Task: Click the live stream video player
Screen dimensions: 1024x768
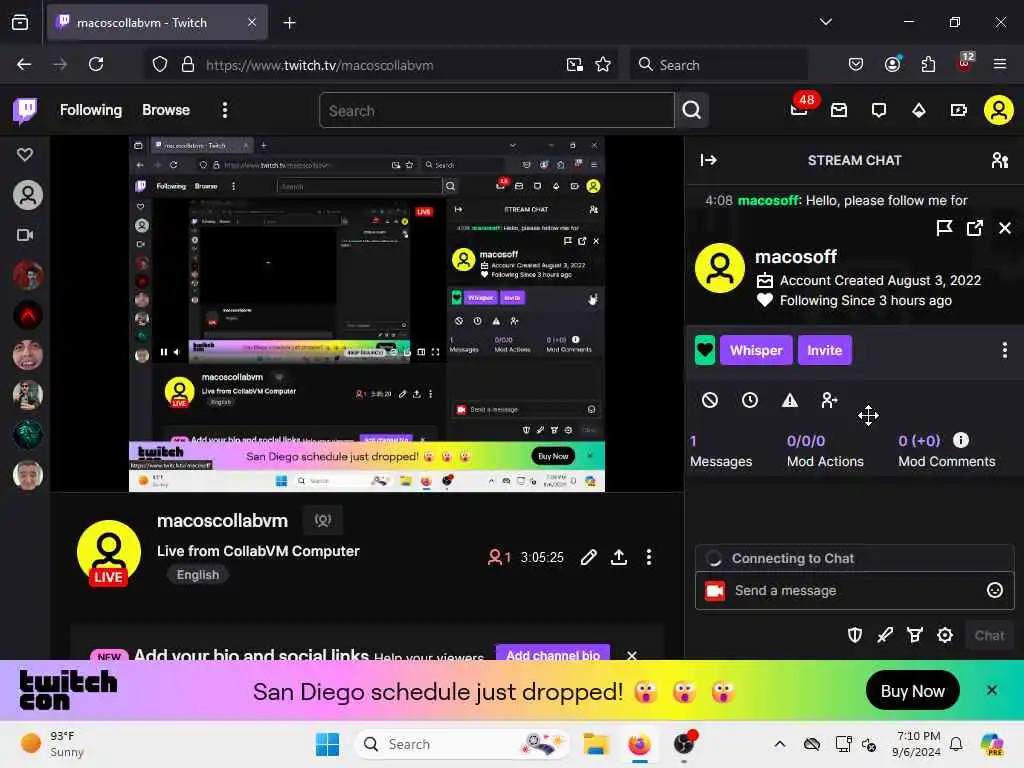Action: coord(367,313)
